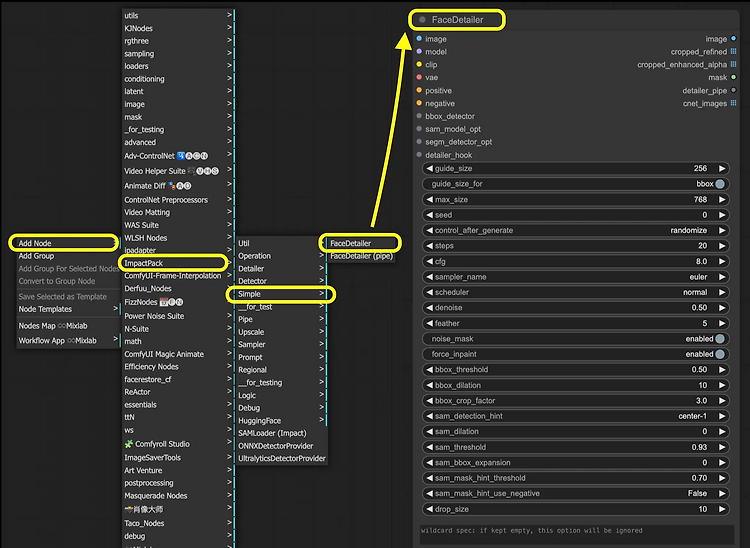Expand the HuggingFace submenu

point(281,421)
